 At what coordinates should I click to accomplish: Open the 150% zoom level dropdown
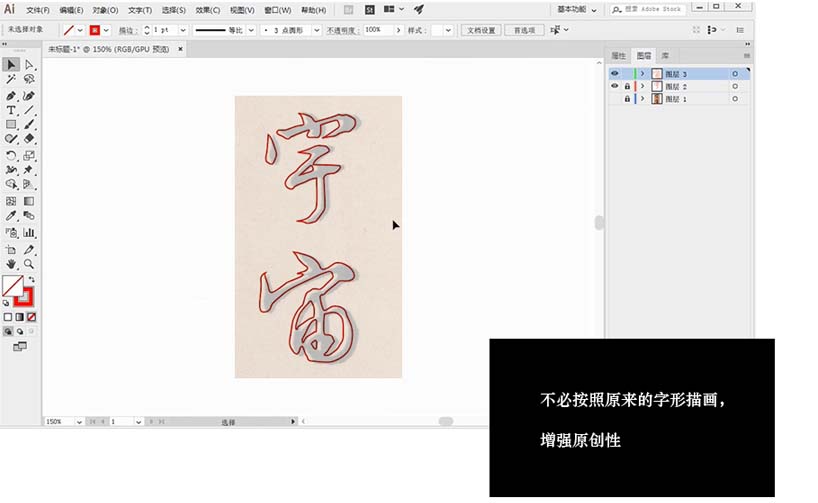(x=79, y=422)
